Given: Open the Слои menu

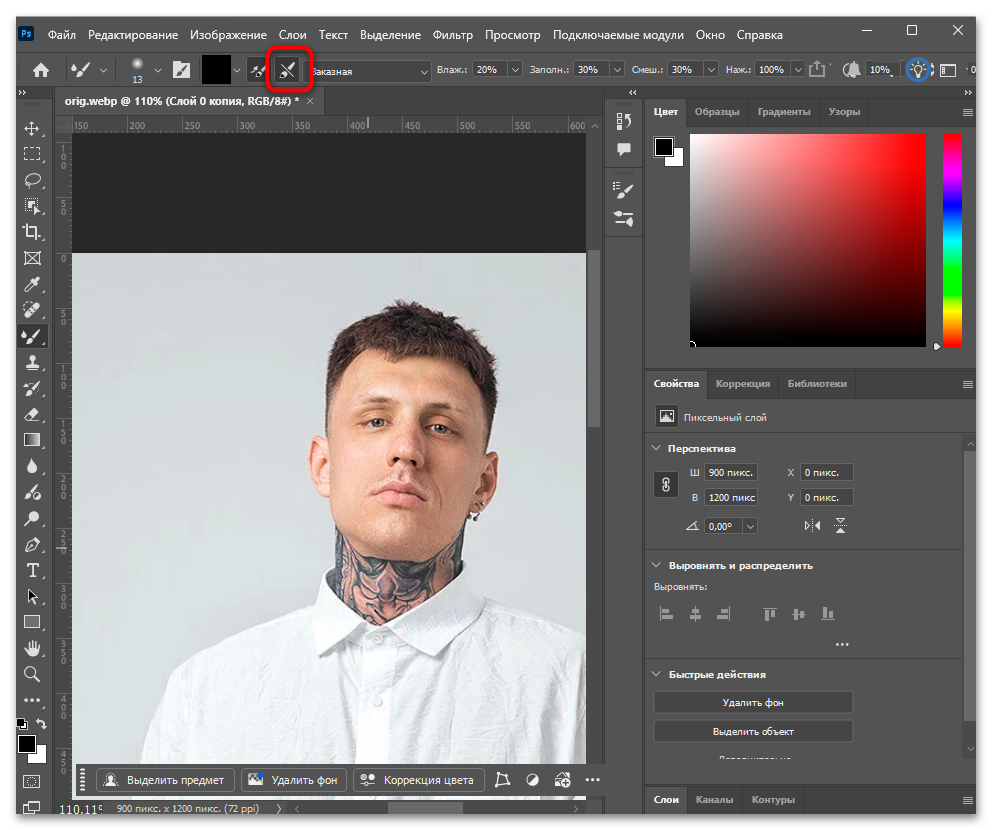Looking at the screenshot, I should click(292, 35).
